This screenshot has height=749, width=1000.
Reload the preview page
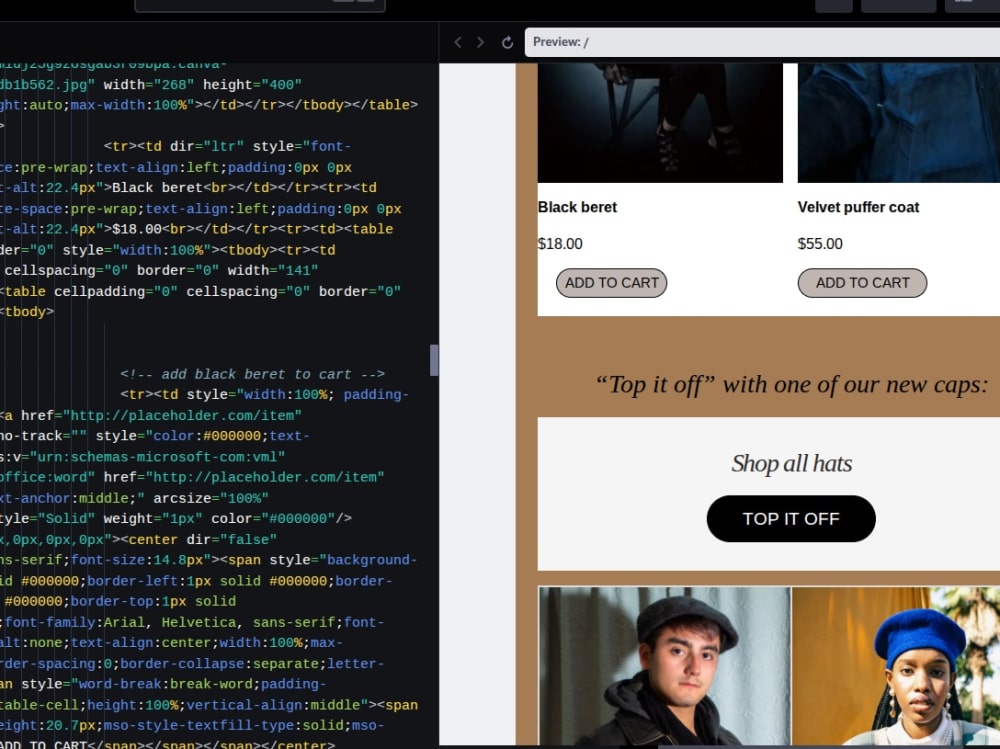[507, 42]
